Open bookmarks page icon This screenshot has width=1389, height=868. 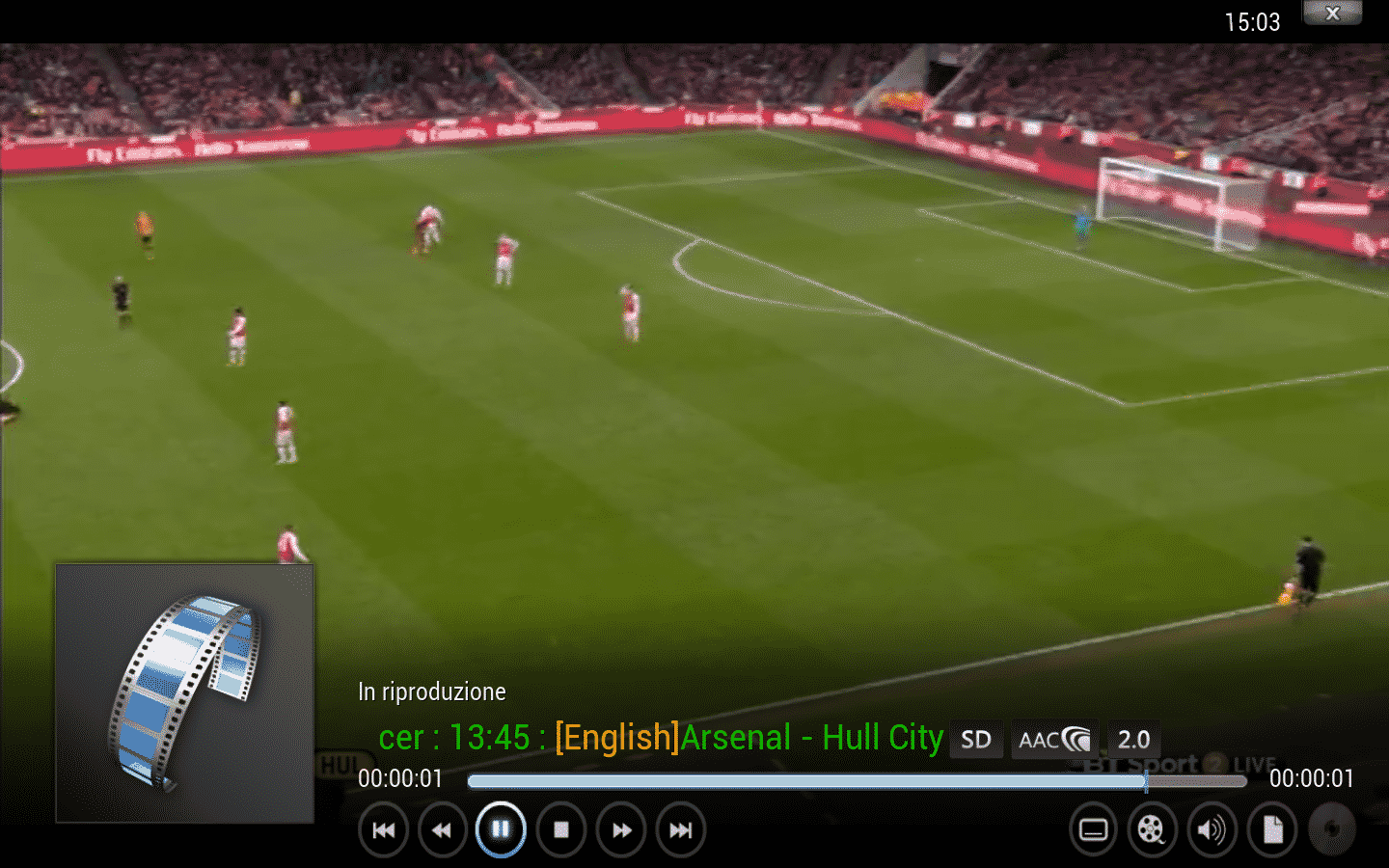pos(1272,829)
